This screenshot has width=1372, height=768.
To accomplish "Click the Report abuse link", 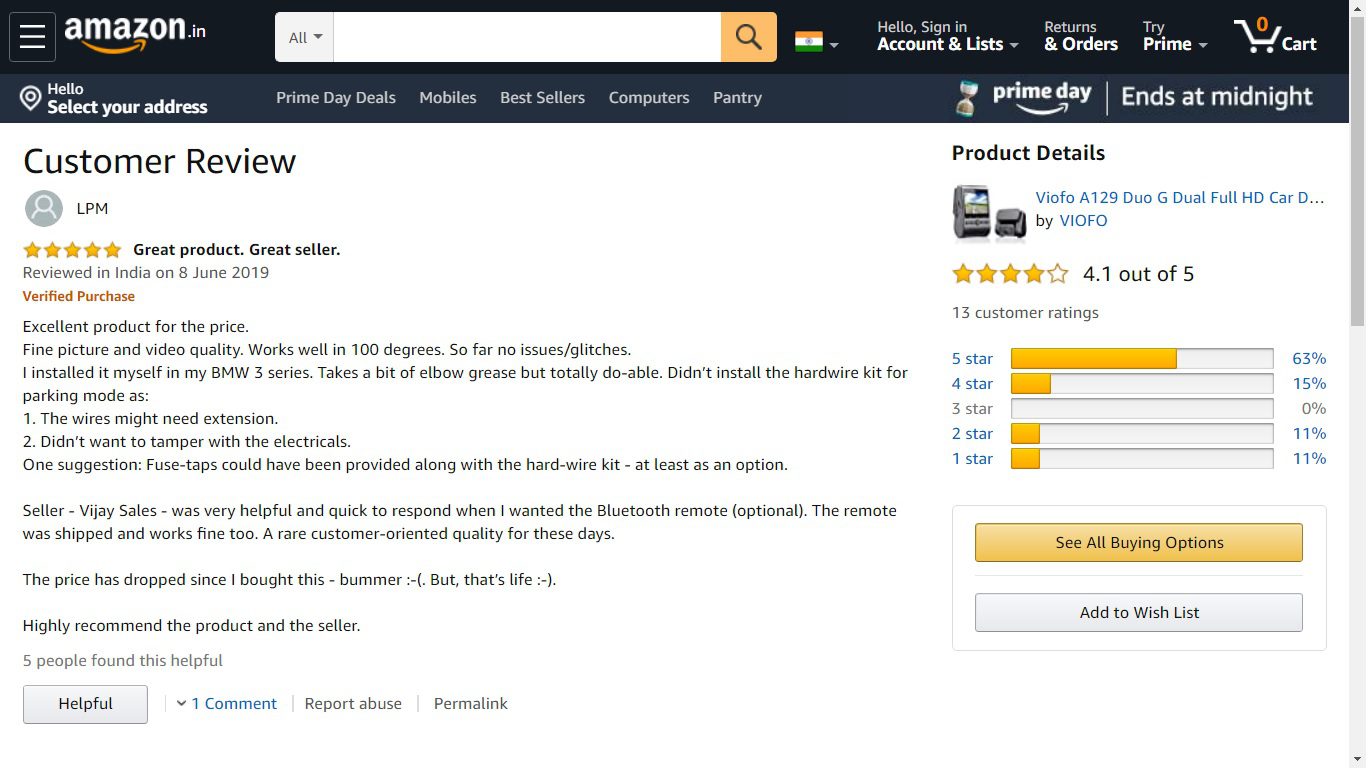I will pyautogui.click(x=353, y=704).
